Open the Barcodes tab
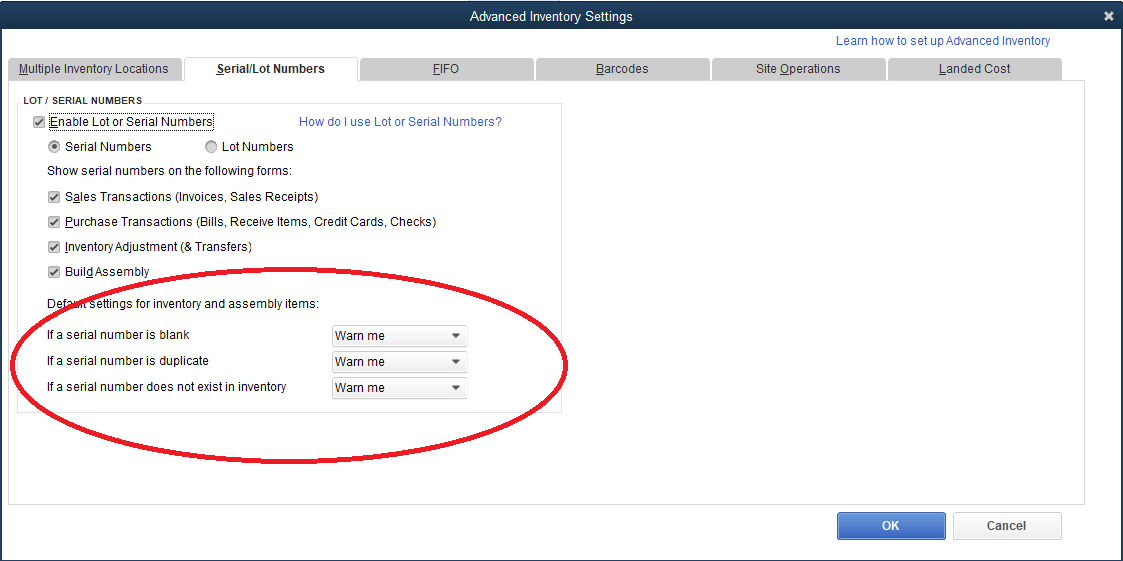 [x=622, y=69]
